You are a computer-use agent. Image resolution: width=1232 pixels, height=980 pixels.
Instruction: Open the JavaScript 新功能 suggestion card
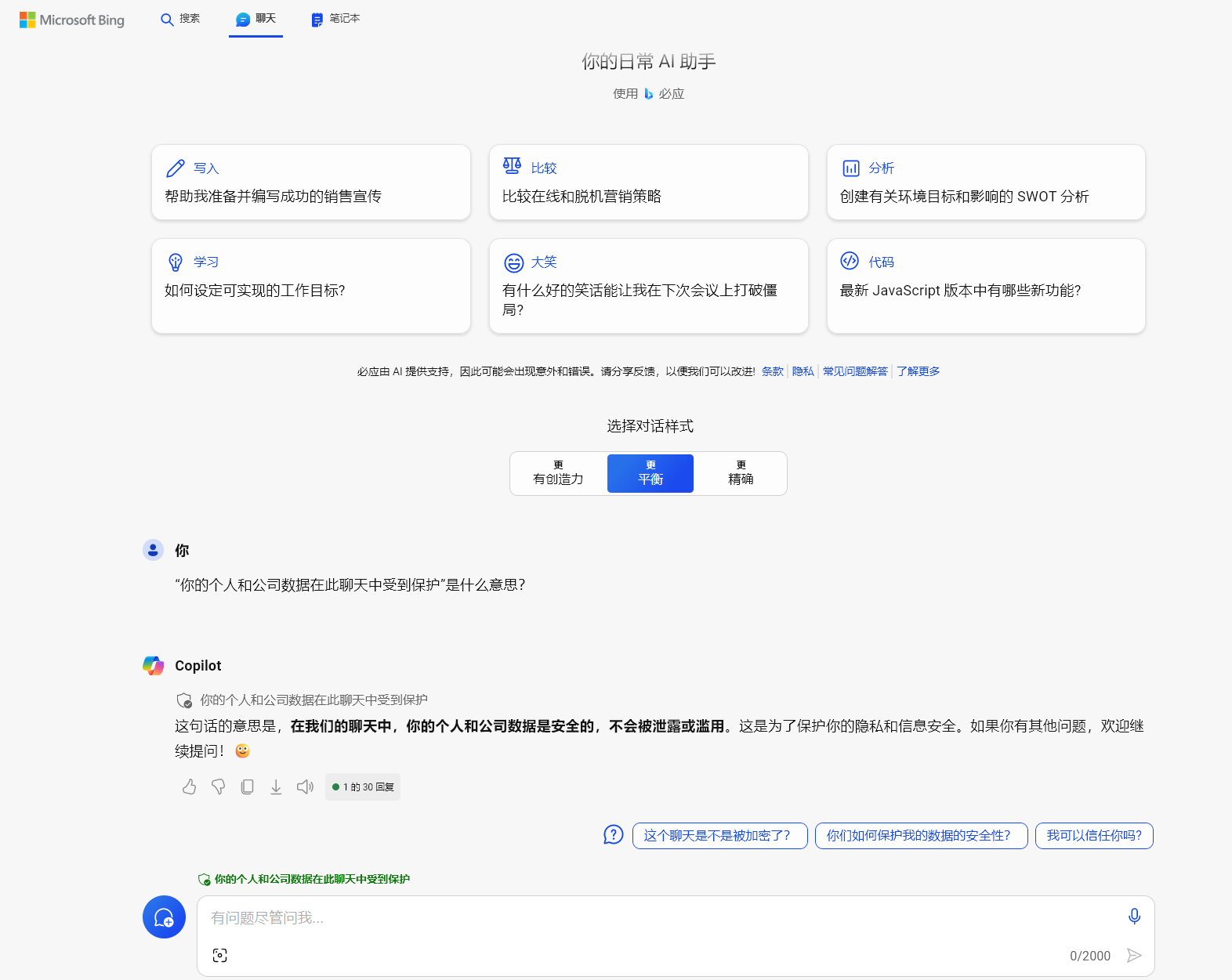click(986, 286)
